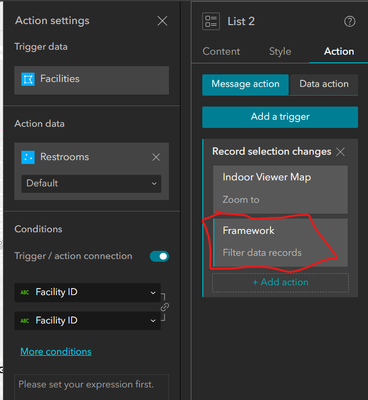The height and width of the screenshot is (400, 368).
Task: Click the Facilities layer icon
Action: [x=28, y=79]
